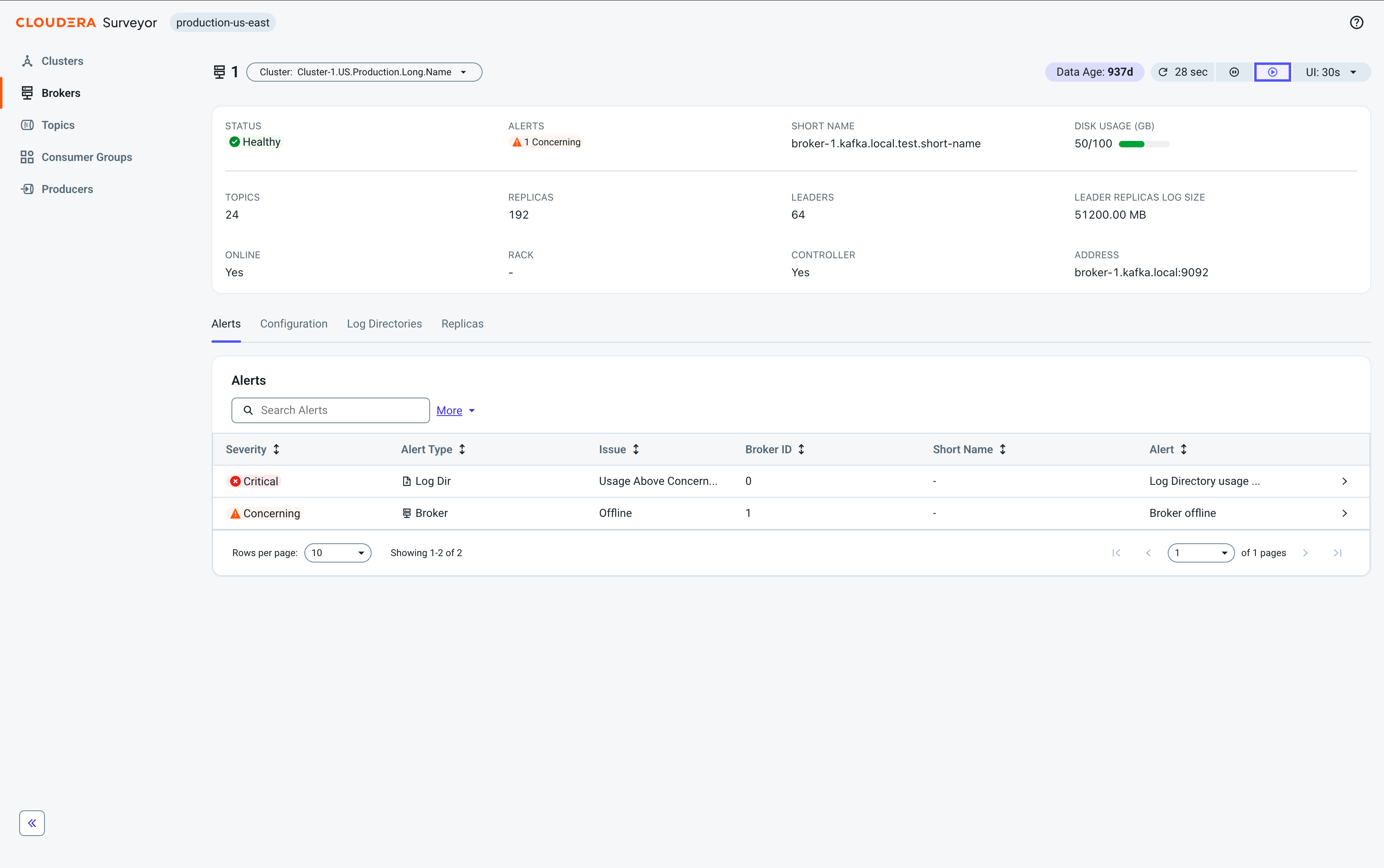
Task: Expand the Critical Log Dir alert row chevron
Action: click(x=1344, y=481)
